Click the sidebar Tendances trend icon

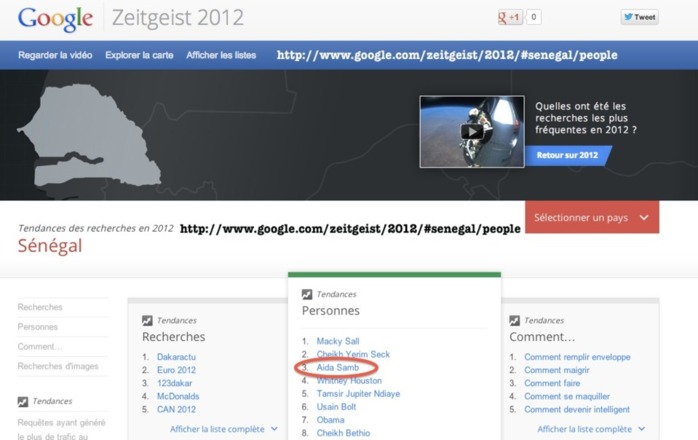pyautogui.click(x=23, y=402)
